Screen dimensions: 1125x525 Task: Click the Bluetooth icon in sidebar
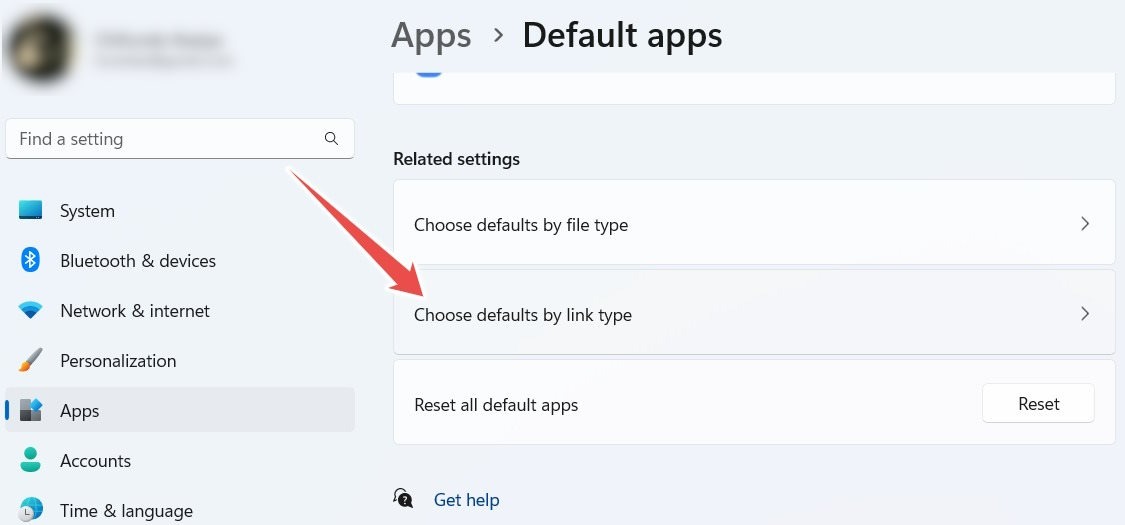click(x=30, y=260)
